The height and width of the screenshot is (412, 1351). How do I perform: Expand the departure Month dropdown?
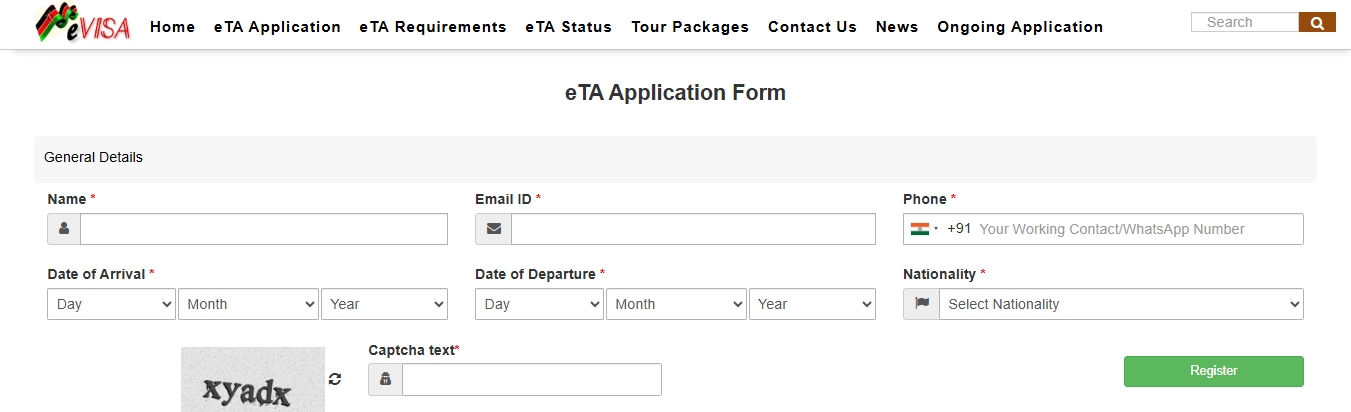(x=676, y=304)
